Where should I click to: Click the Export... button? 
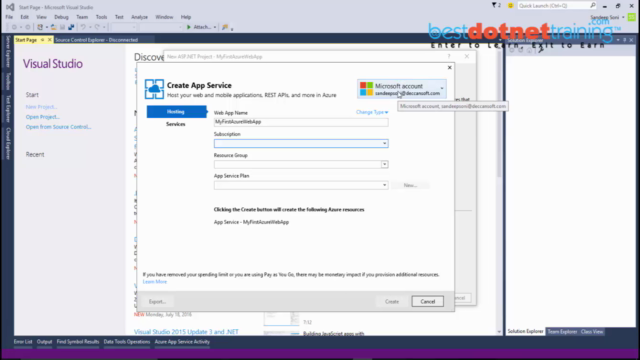[x=157, y=302]
